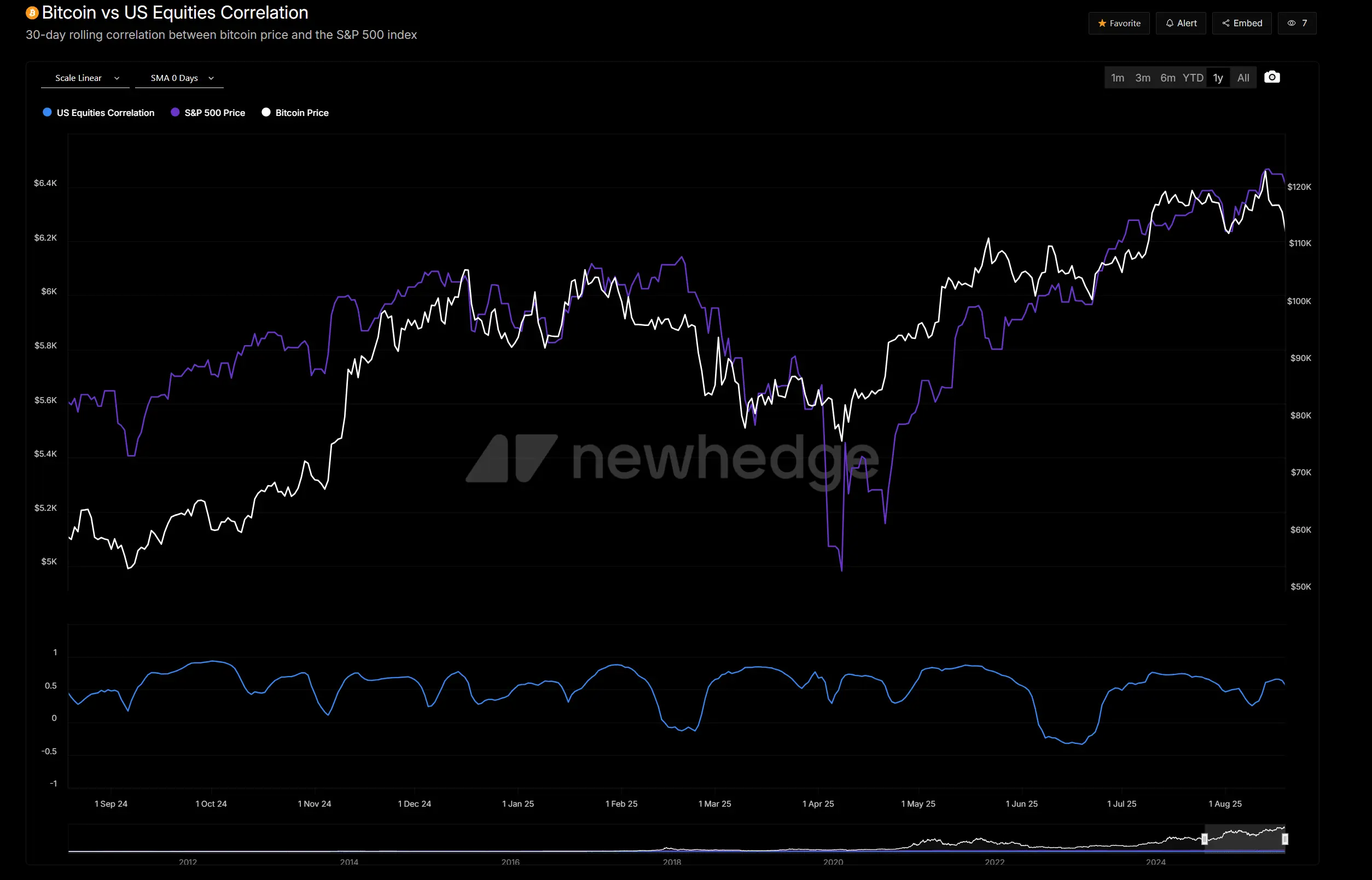Click the camera screenshot icon

1271,77
